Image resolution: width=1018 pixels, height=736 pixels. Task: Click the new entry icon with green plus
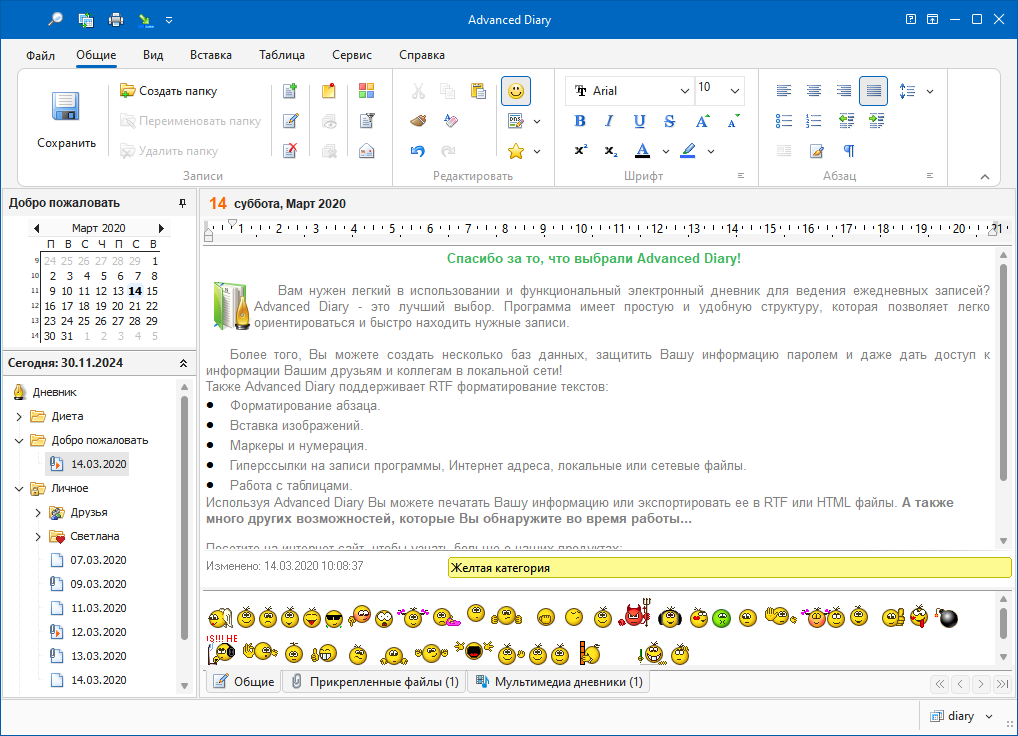click(x=290, y=91)
